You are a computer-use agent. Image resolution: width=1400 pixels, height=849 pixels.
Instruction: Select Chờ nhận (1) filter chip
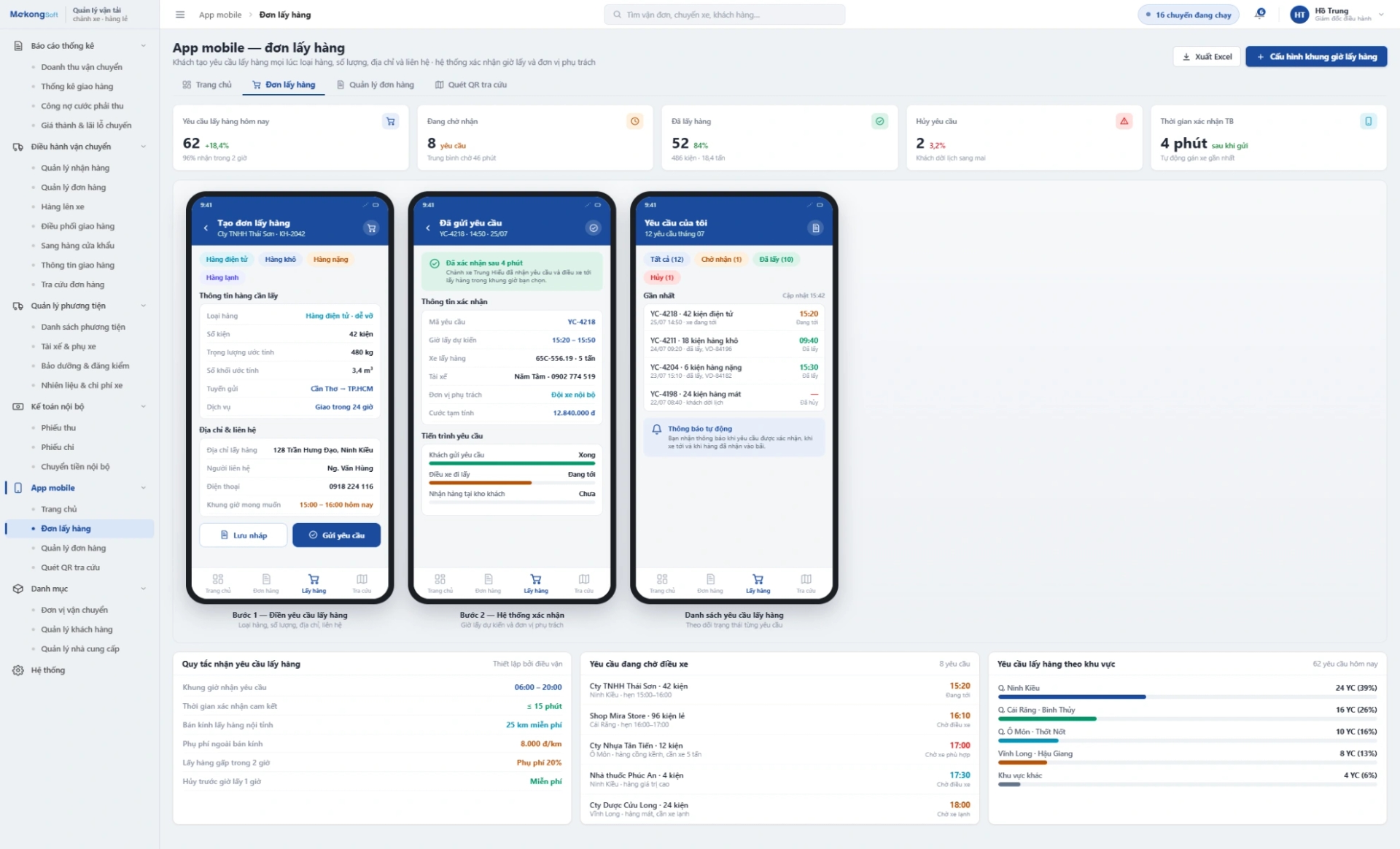tap(721, 260)
